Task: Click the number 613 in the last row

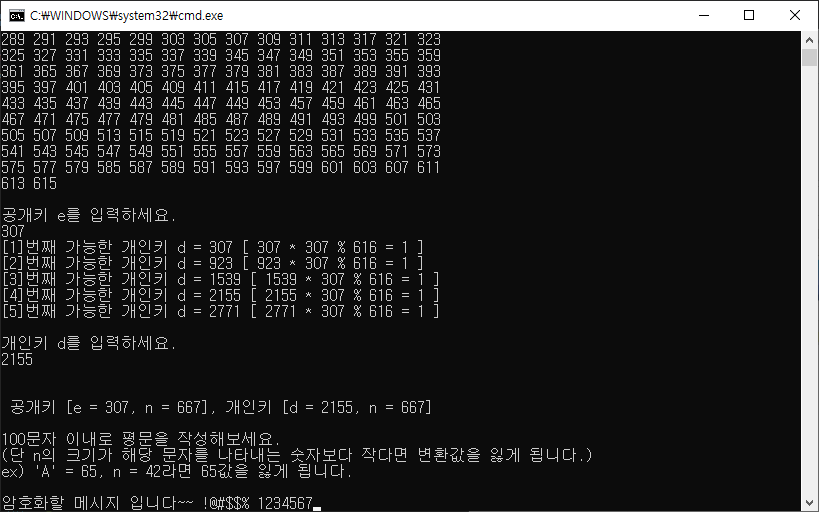Action: [13, 183]
